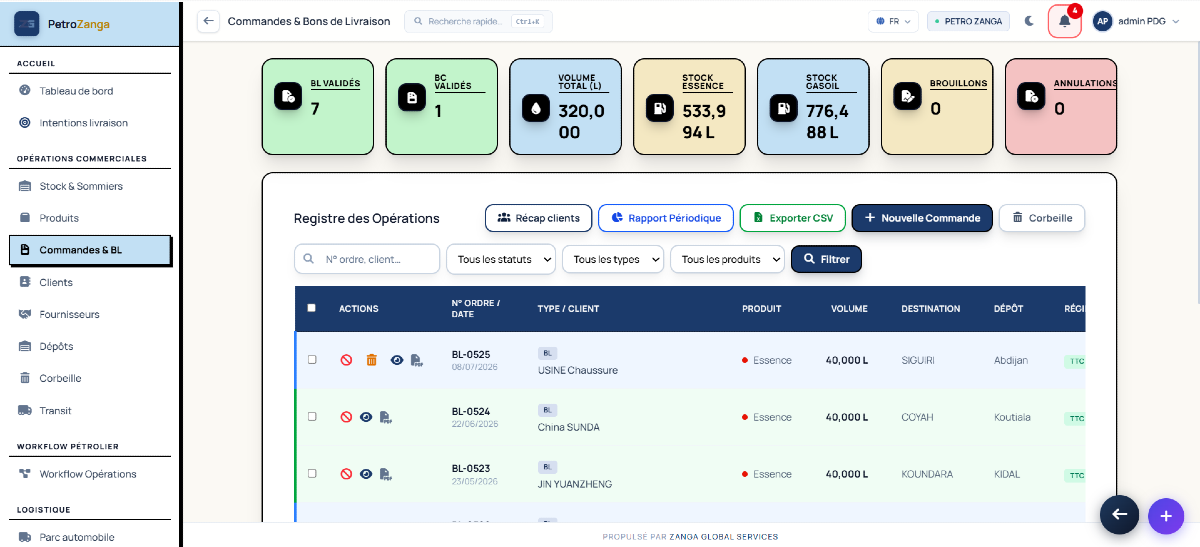Tick the checkbox for order BL-0523
The width and height of the screenshot is (1200, 547).
pos(312,473)
